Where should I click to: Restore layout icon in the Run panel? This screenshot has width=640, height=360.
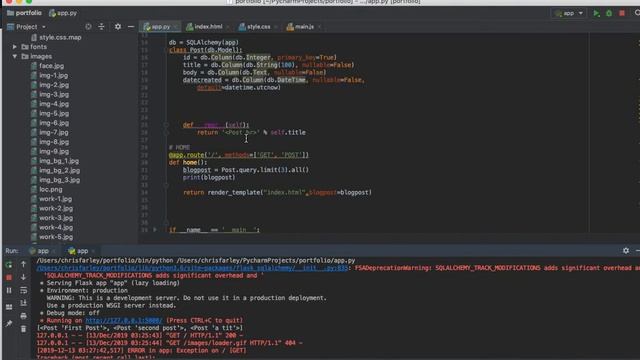point(9,307)
